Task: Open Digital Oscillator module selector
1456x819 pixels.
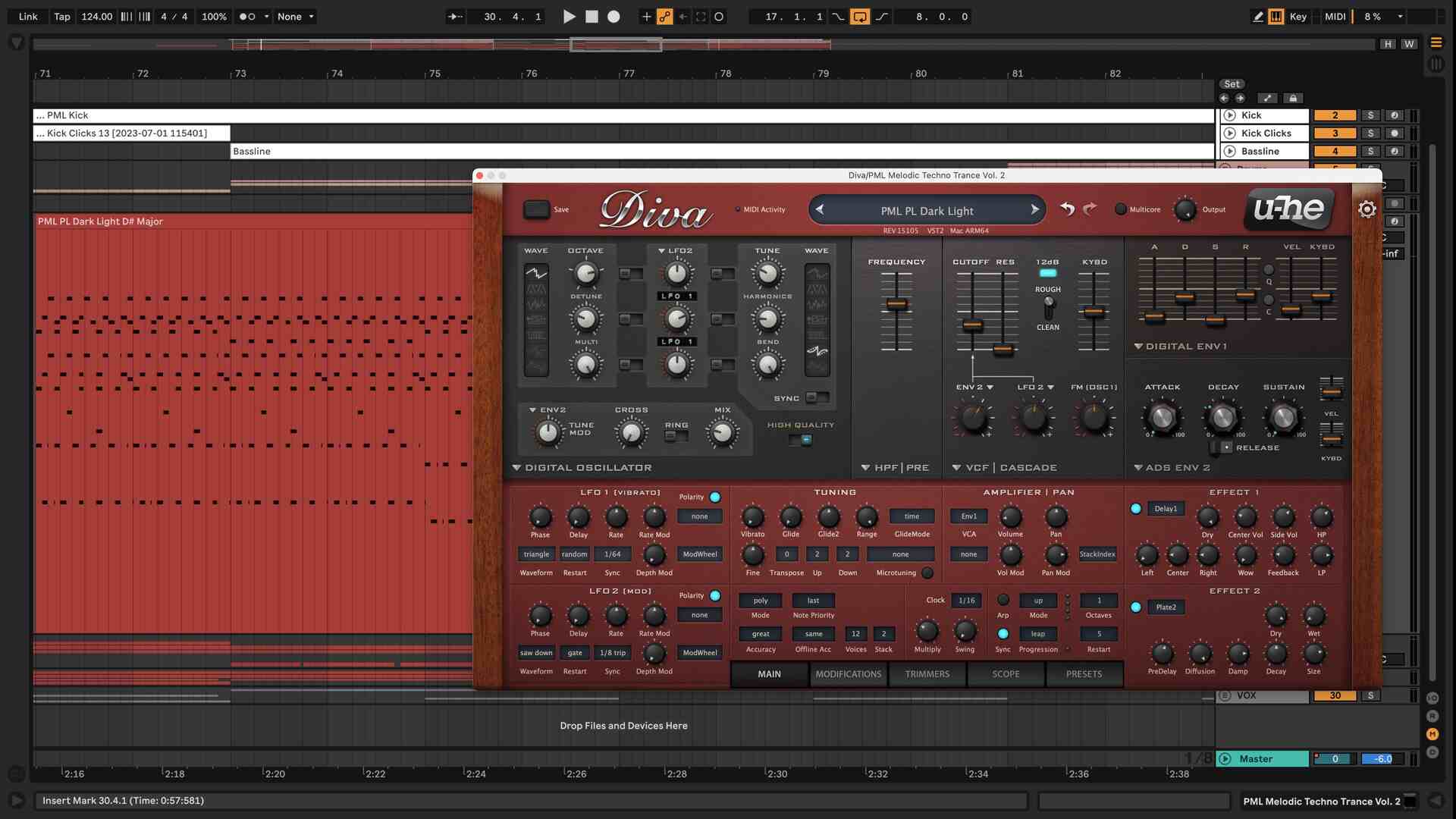Action: pos(582,468)
